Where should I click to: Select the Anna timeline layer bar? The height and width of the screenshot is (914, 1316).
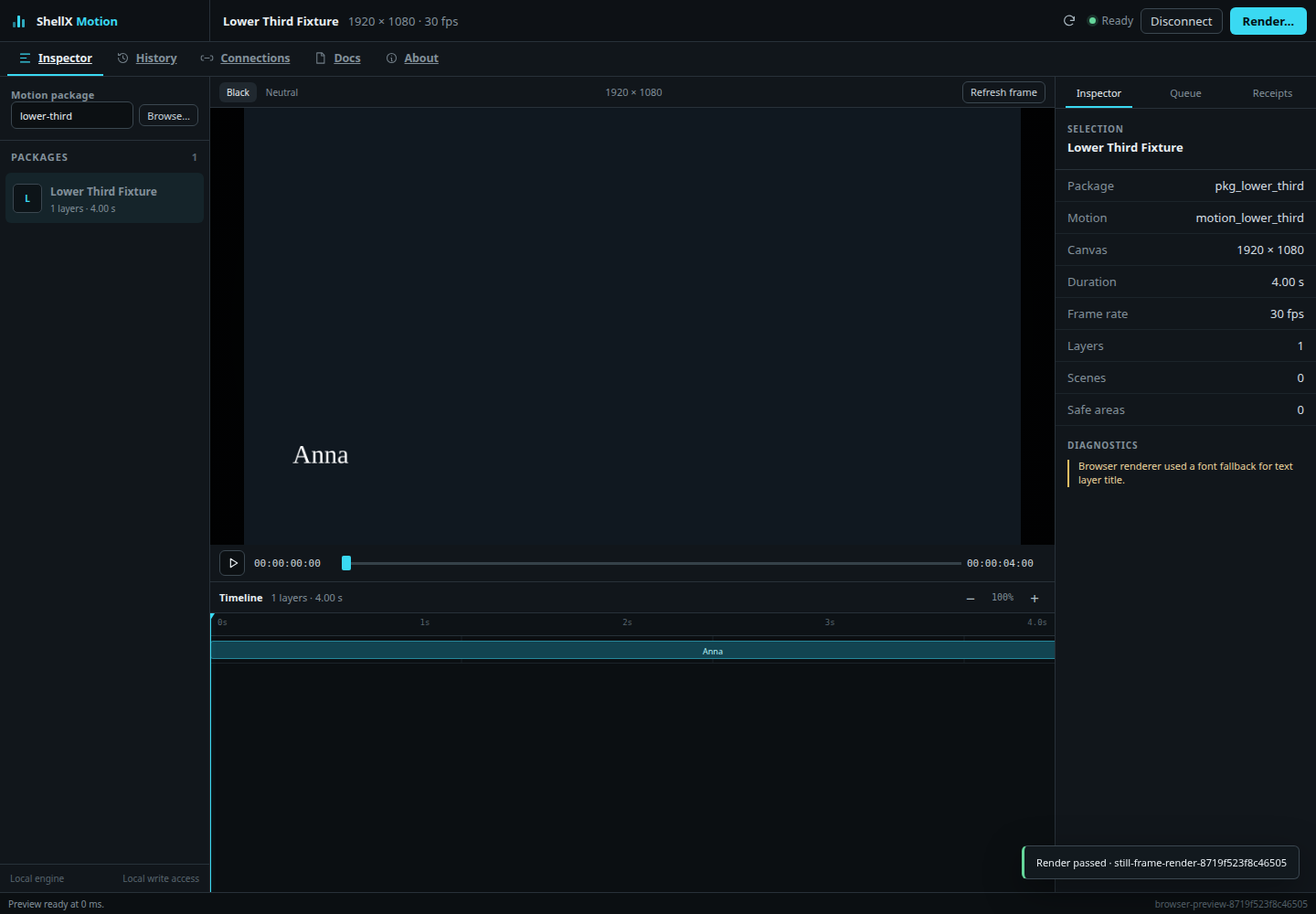[x=632, y=651]
